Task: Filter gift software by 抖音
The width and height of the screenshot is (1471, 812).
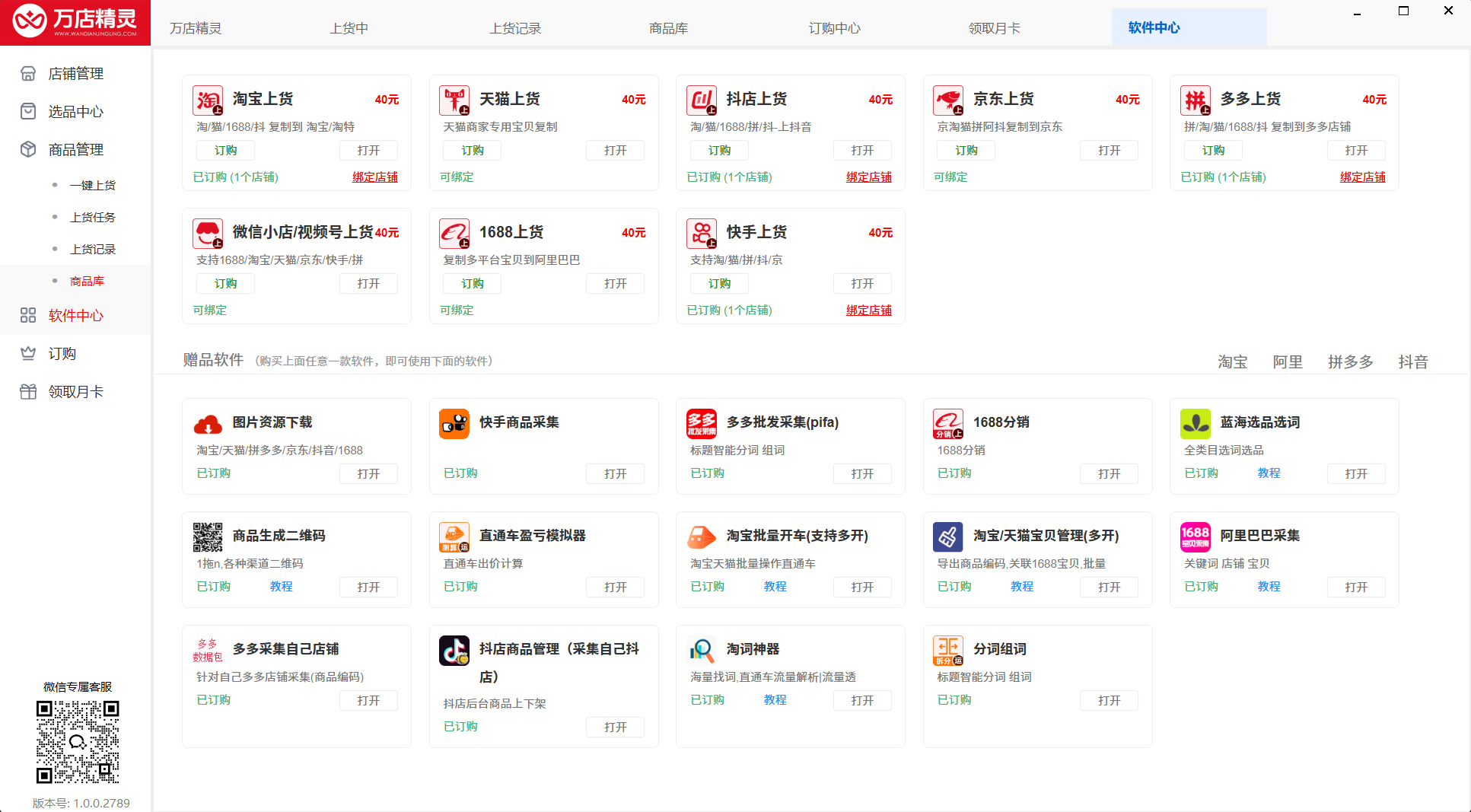Action: [1413, 362]
